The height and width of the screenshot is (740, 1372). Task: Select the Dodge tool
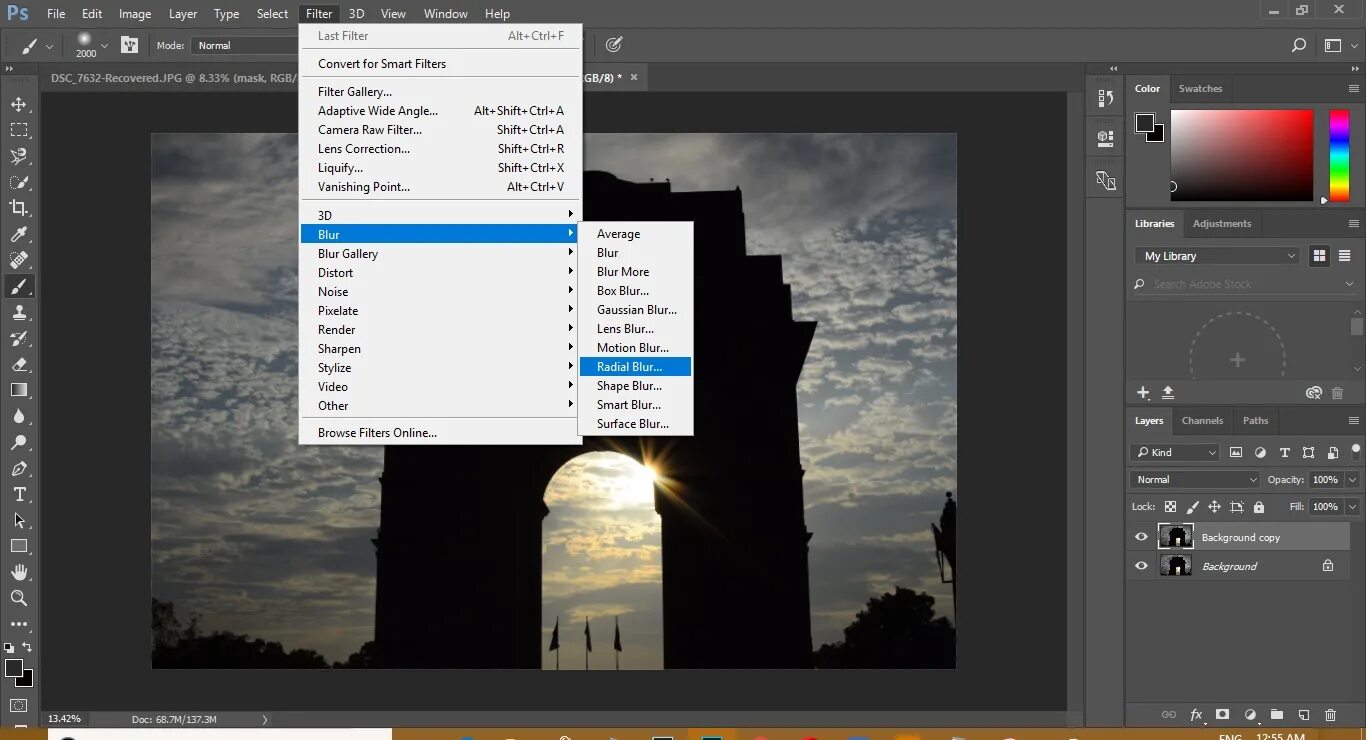click(x=19, y=442)
